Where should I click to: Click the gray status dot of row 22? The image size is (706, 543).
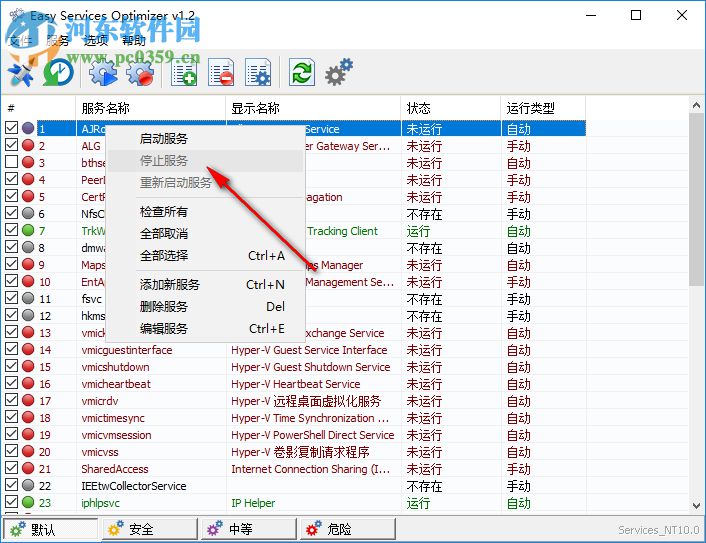click(28, 485)
